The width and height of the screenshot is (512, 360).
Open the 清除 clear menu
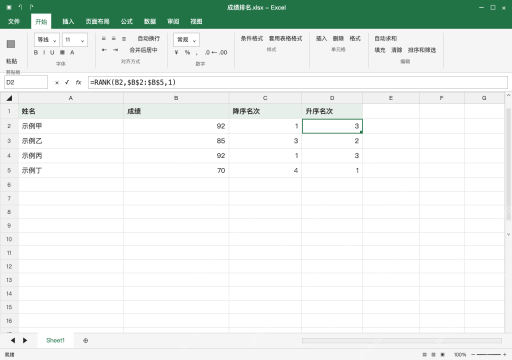pyautogui.click(x=397, y=50)
